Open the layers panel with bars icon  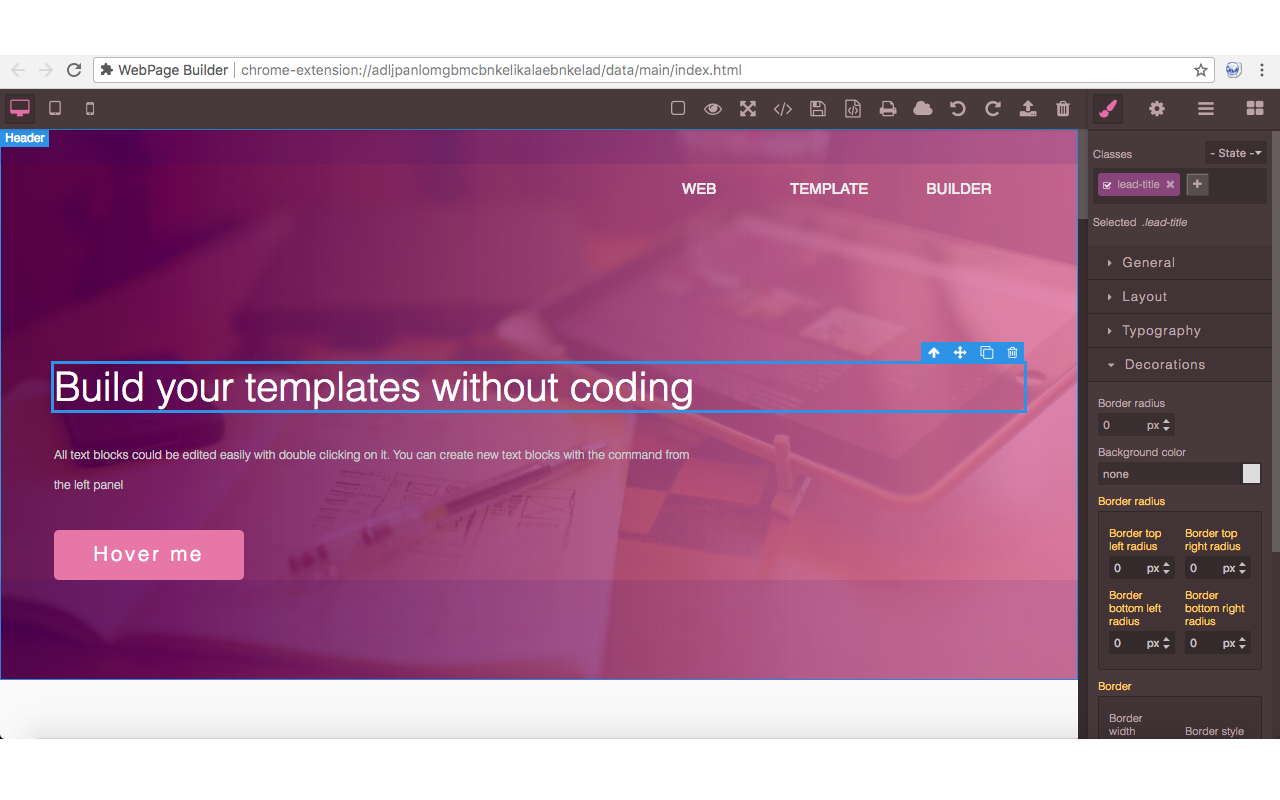(1206, 108)
